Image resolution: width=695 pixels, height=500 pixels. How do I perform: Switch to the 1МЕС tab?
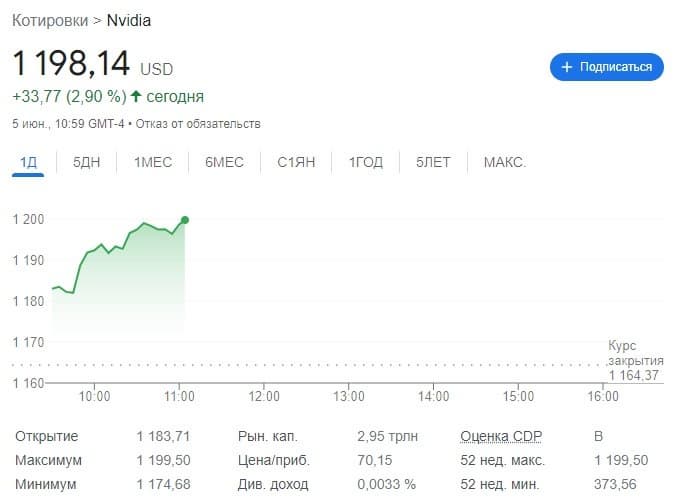tap(153, 162)
